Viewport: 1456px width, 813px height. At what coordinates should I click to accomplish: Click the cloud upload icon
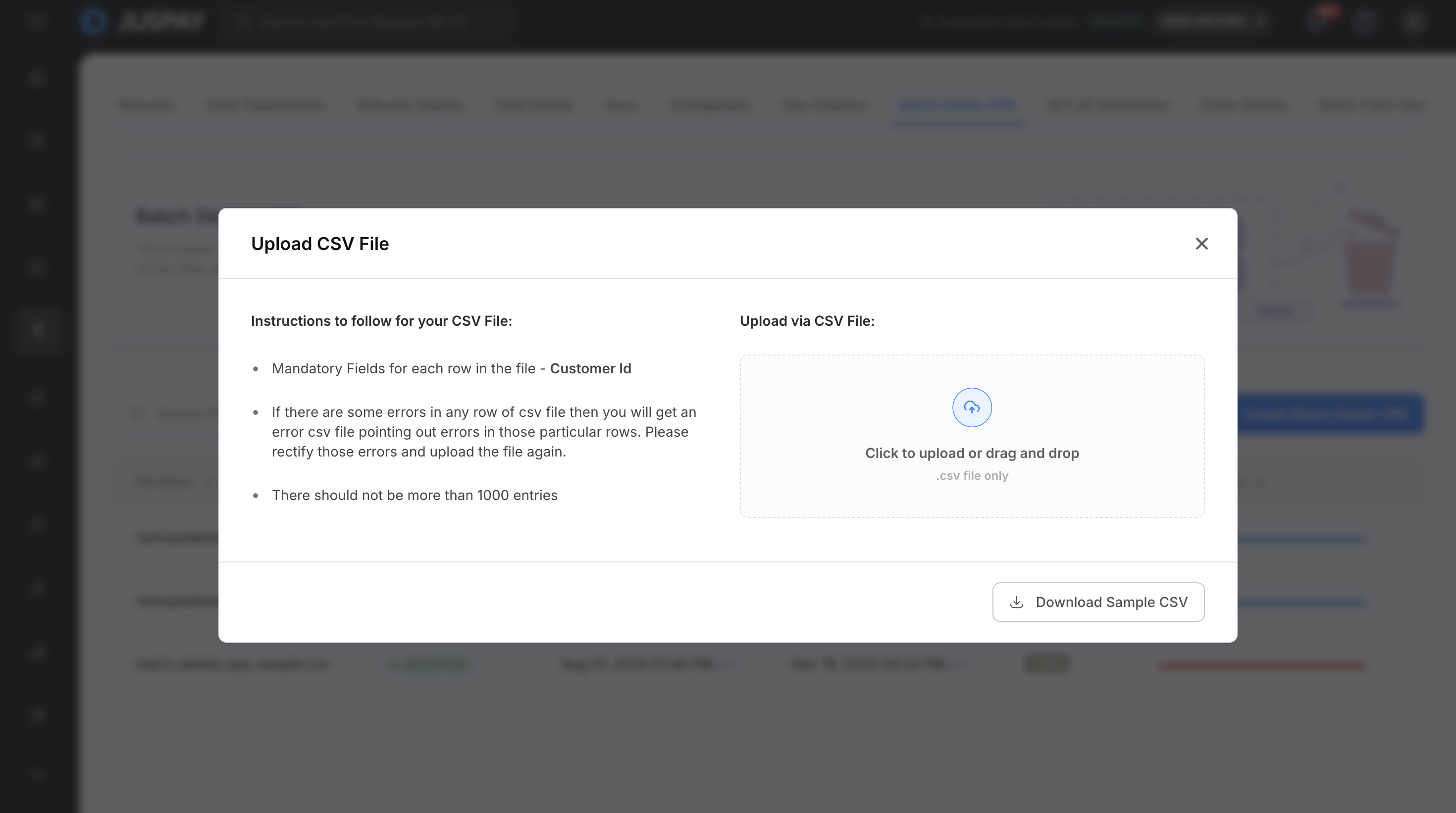point(972,407)
